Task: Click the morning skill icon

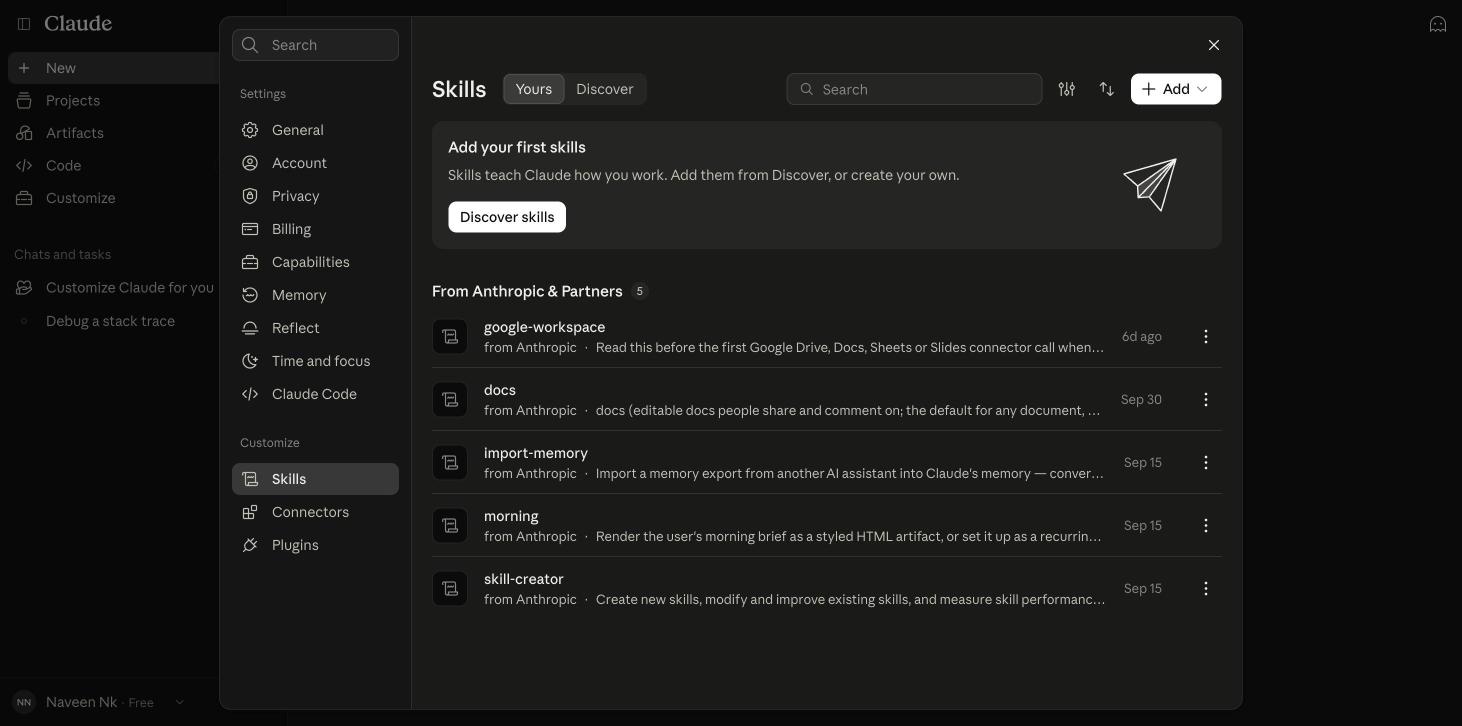Action: click(x=450, y=526)
